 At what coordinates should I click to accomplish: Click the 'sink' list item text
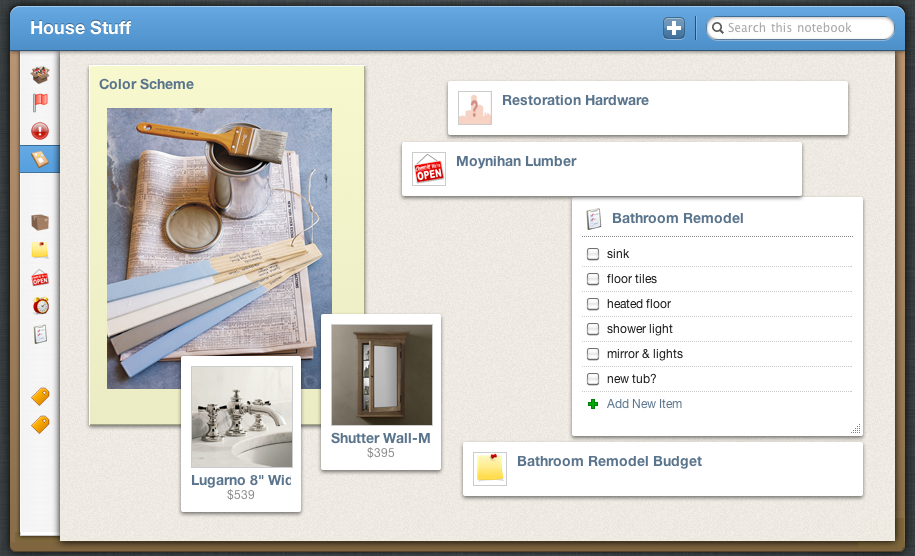(x=618, y=254)
